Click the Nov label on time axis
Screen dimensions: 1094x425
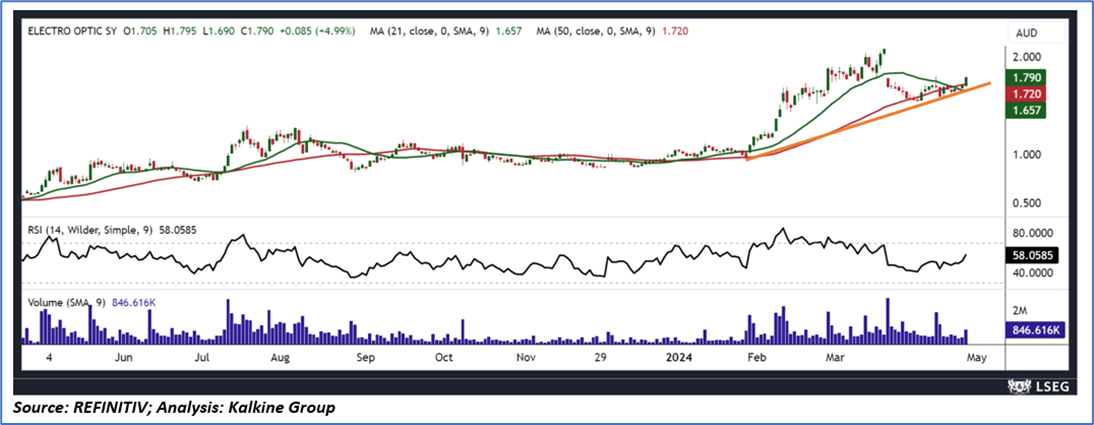[x=526, y=358]
